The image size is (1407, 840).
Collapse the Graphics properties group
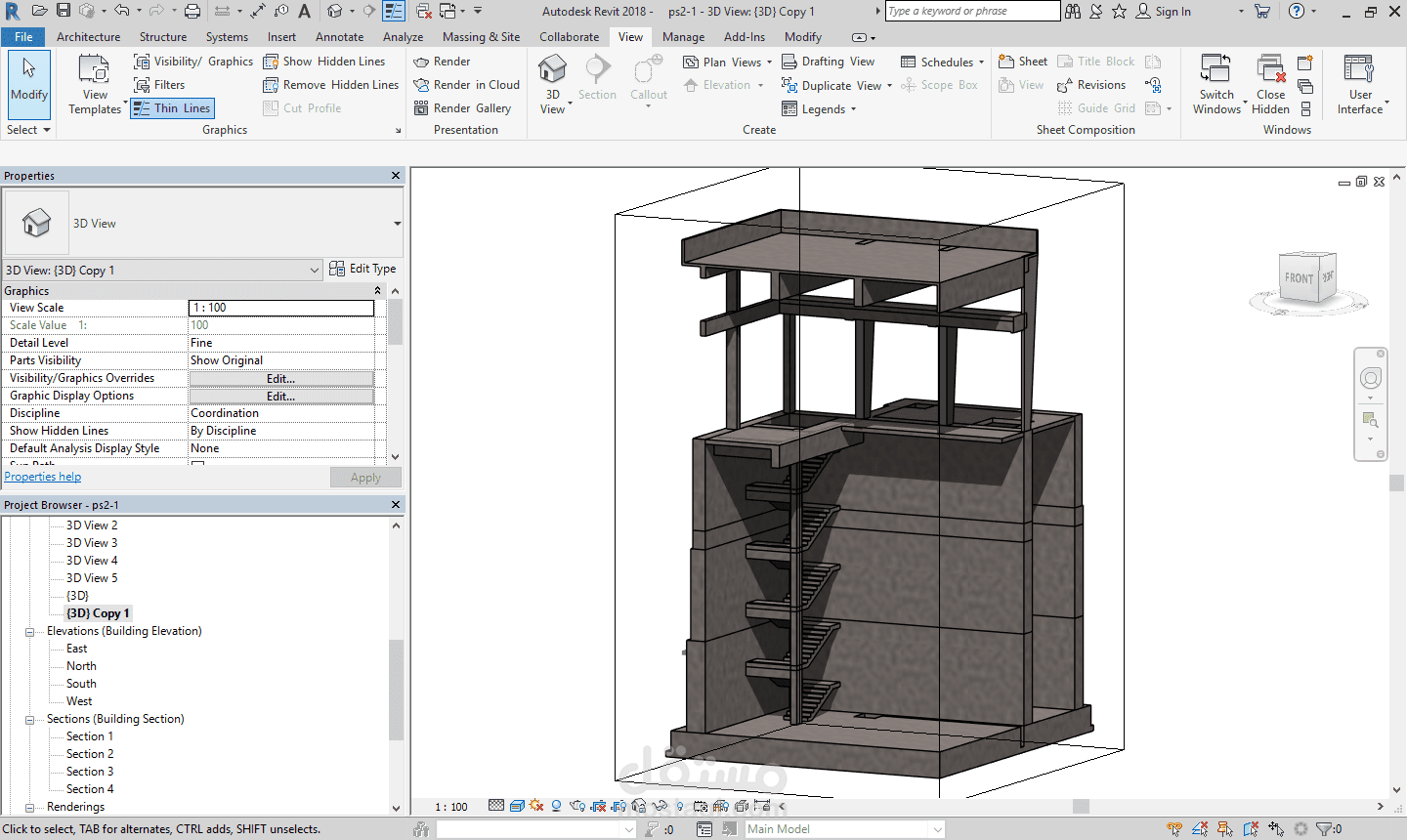tap(378, 291)
